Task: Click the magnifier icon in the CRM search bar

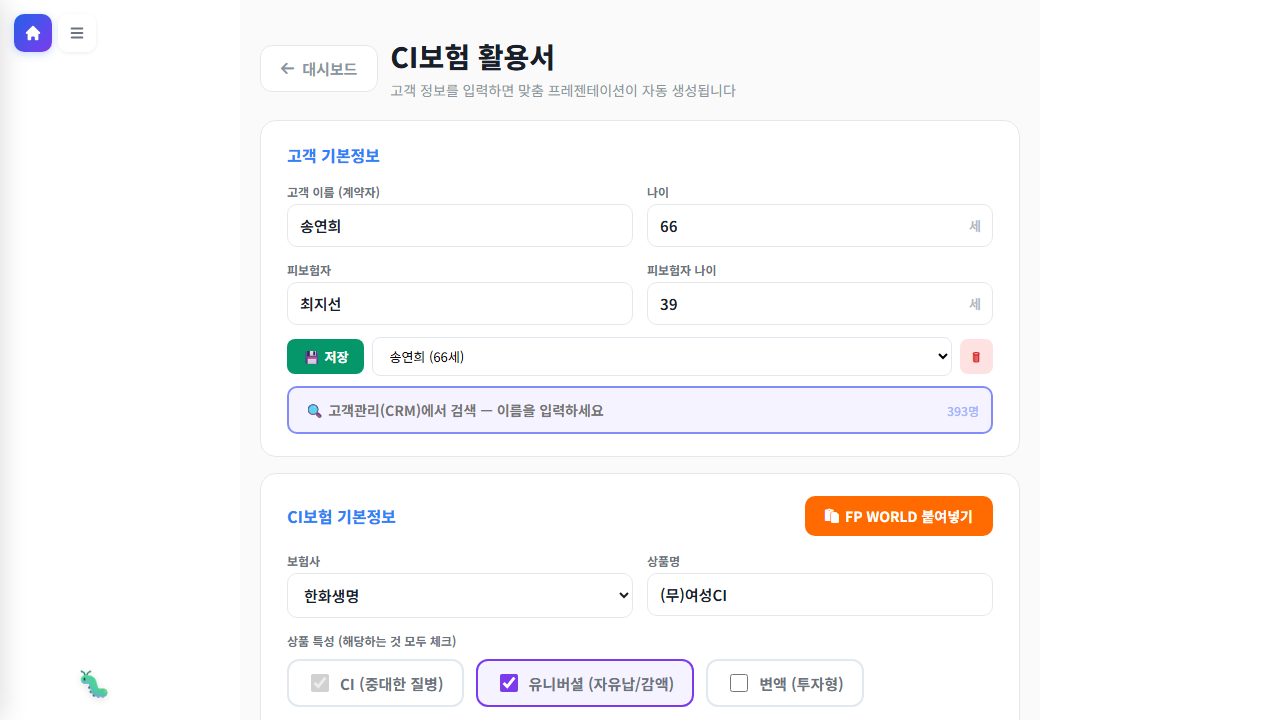Action: click(x=314, y=410)
